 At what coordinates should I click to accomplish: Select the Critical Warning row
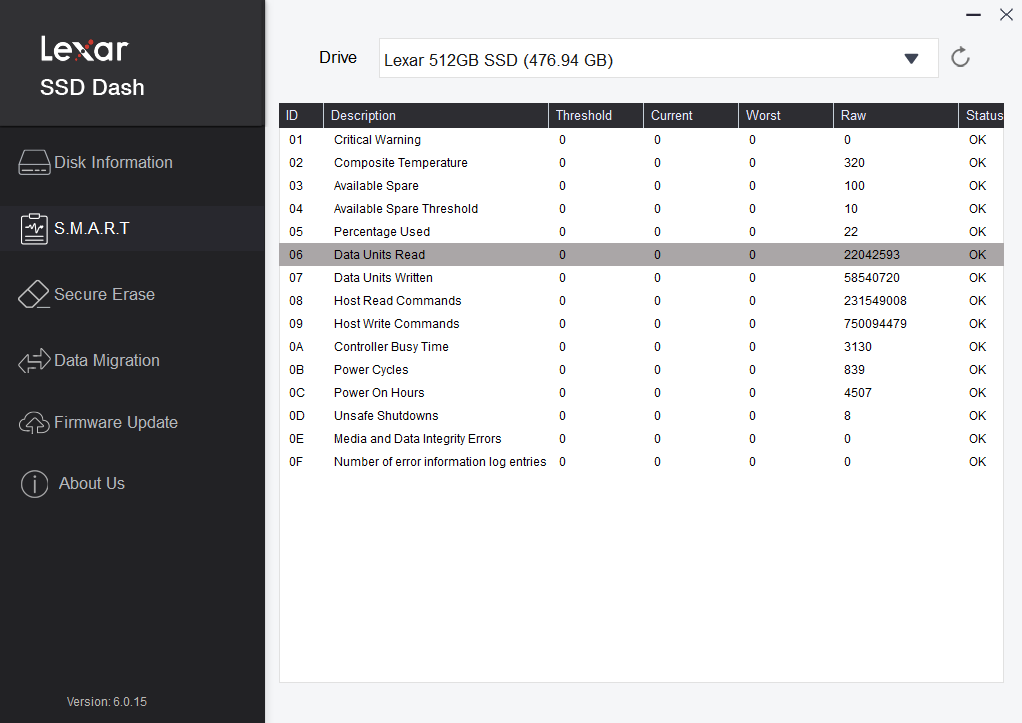(x=641, y=140)
